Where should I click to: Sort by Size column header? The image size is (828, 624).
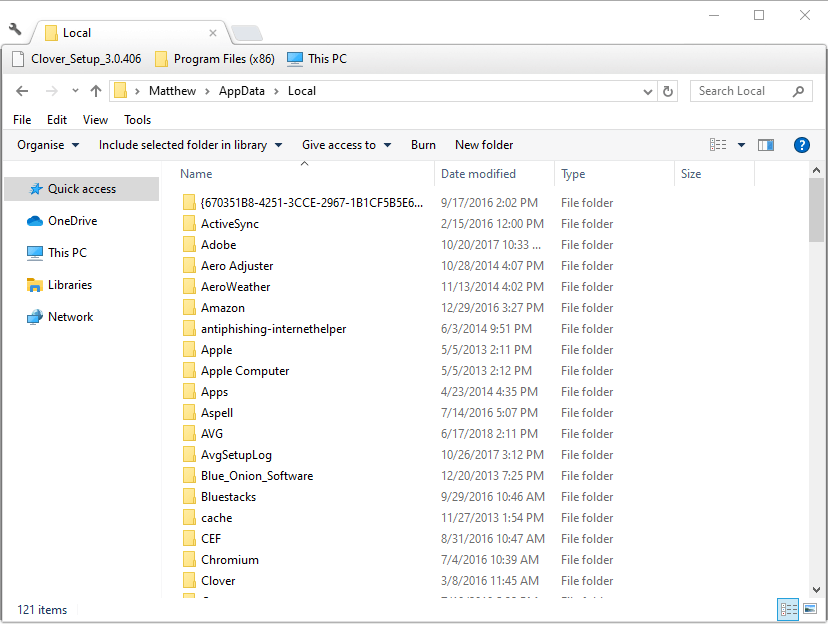[691, 174]
